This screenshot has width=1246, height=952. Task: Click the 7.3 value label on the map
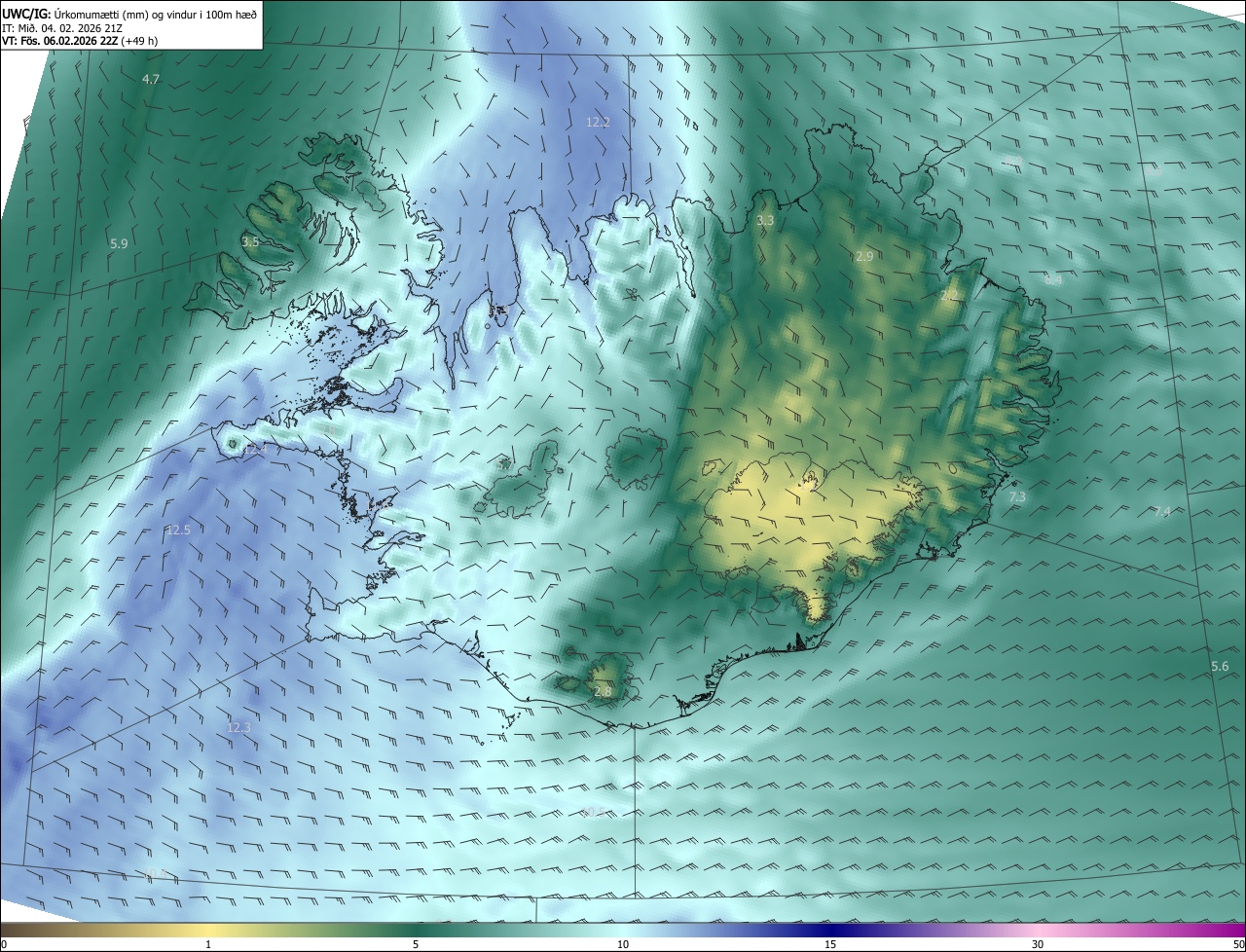(x=1017, y=497)
